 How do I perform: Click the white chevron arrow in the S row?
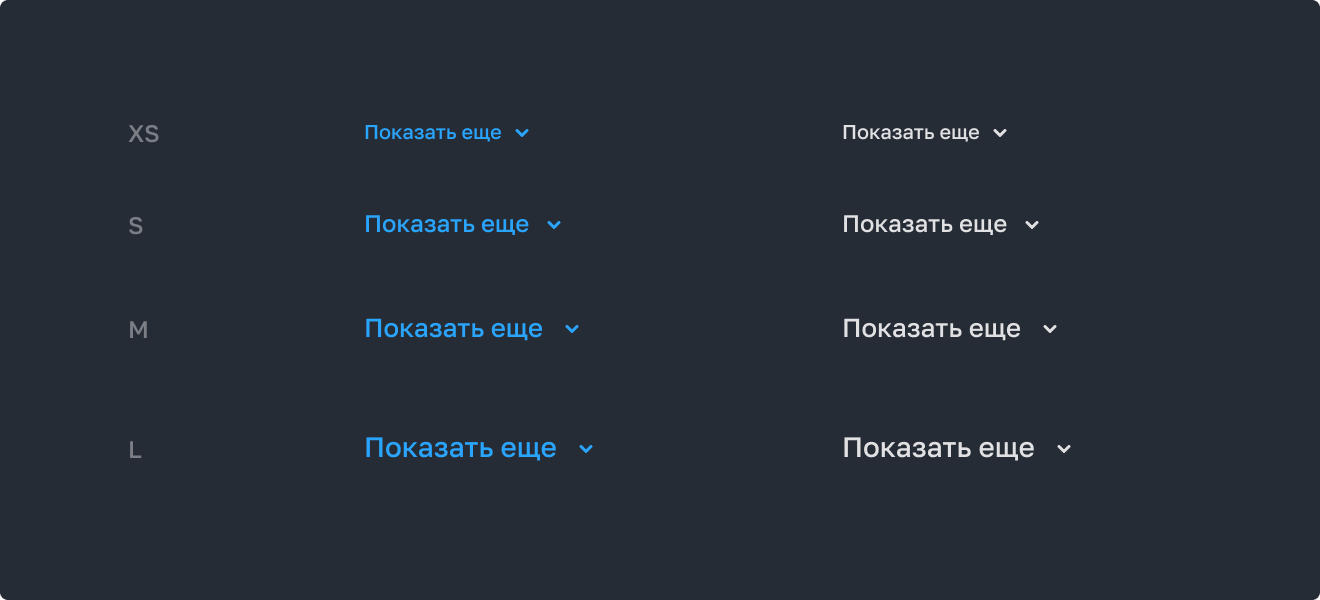click(1032, 225)
